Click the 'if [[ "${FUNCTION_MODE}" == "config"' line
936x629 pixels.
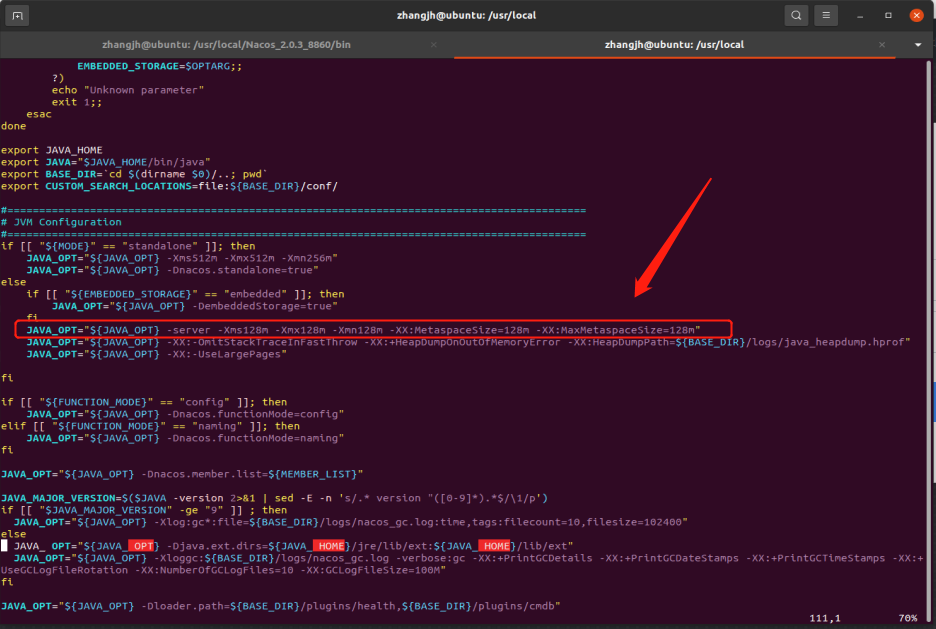tap(144, 402)
